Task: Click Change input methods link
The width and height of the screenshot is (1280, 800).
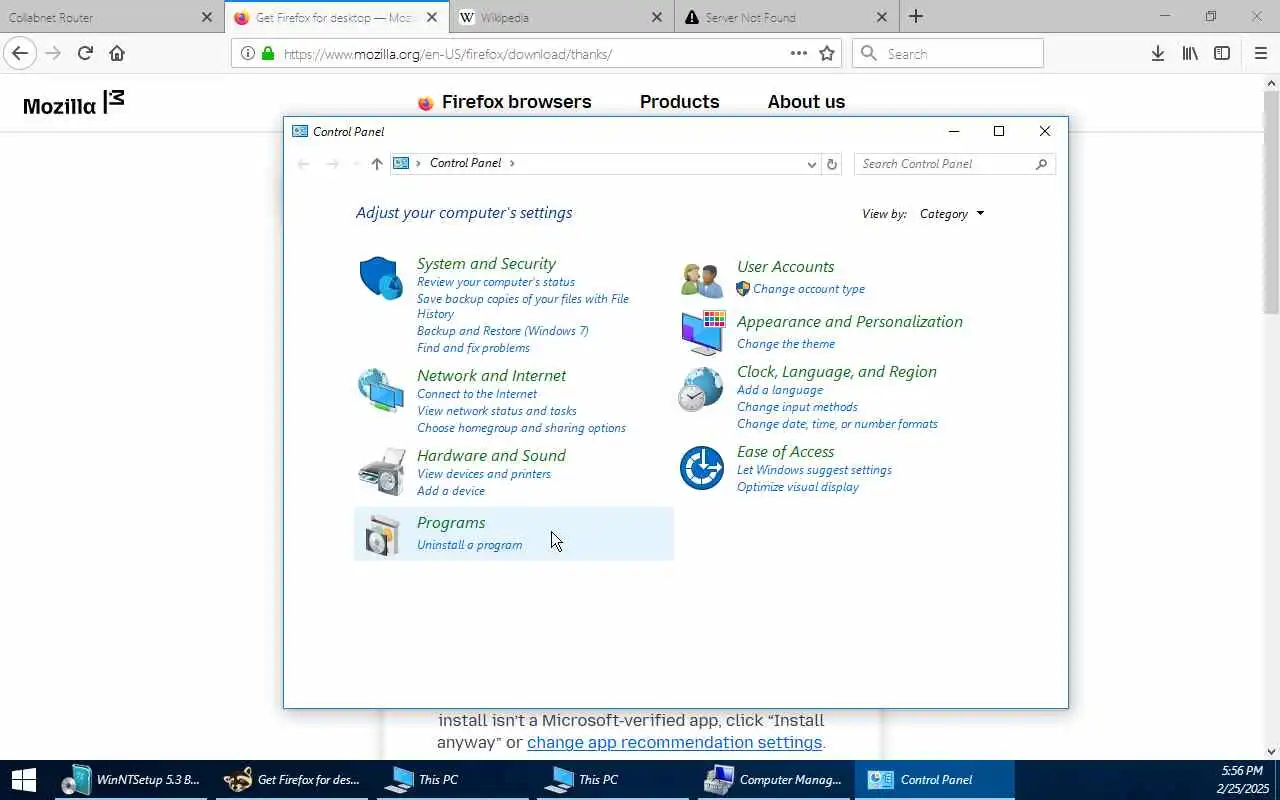Action: [797, 407]
